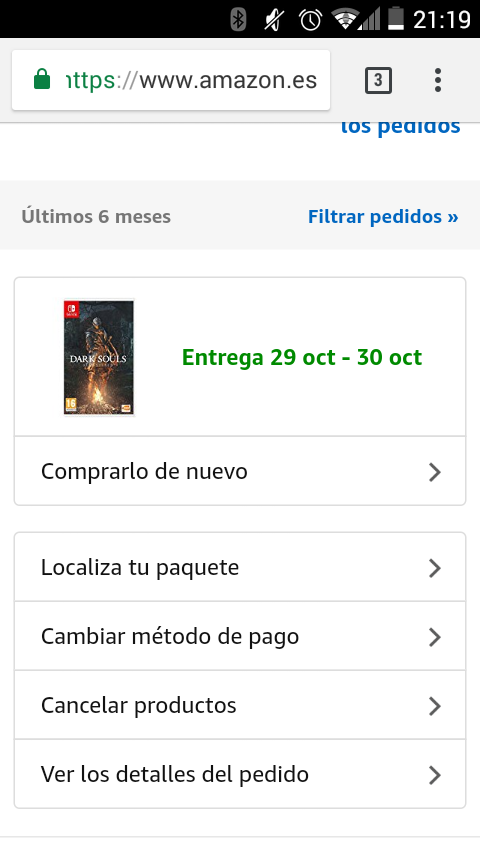Open the browser tab switcher showing 3
480x854 pixels.
click(x=378, y=81)
